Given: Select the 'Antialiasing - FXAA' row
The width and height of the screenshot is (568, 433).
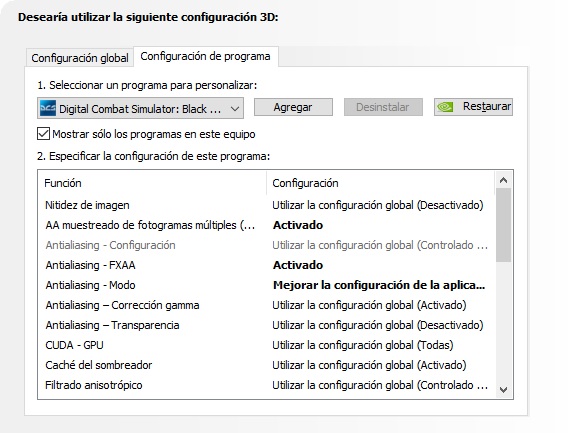Looking at the screenshot, I should 266,265.
